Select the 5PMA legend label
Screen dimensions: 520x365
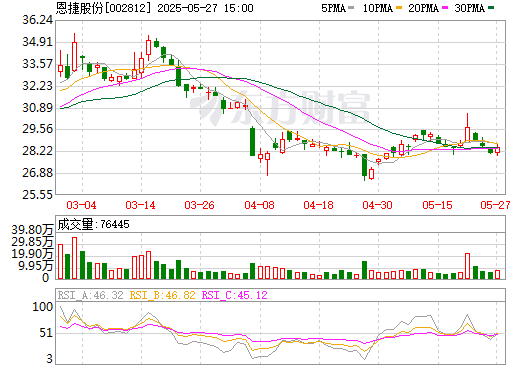333,8
